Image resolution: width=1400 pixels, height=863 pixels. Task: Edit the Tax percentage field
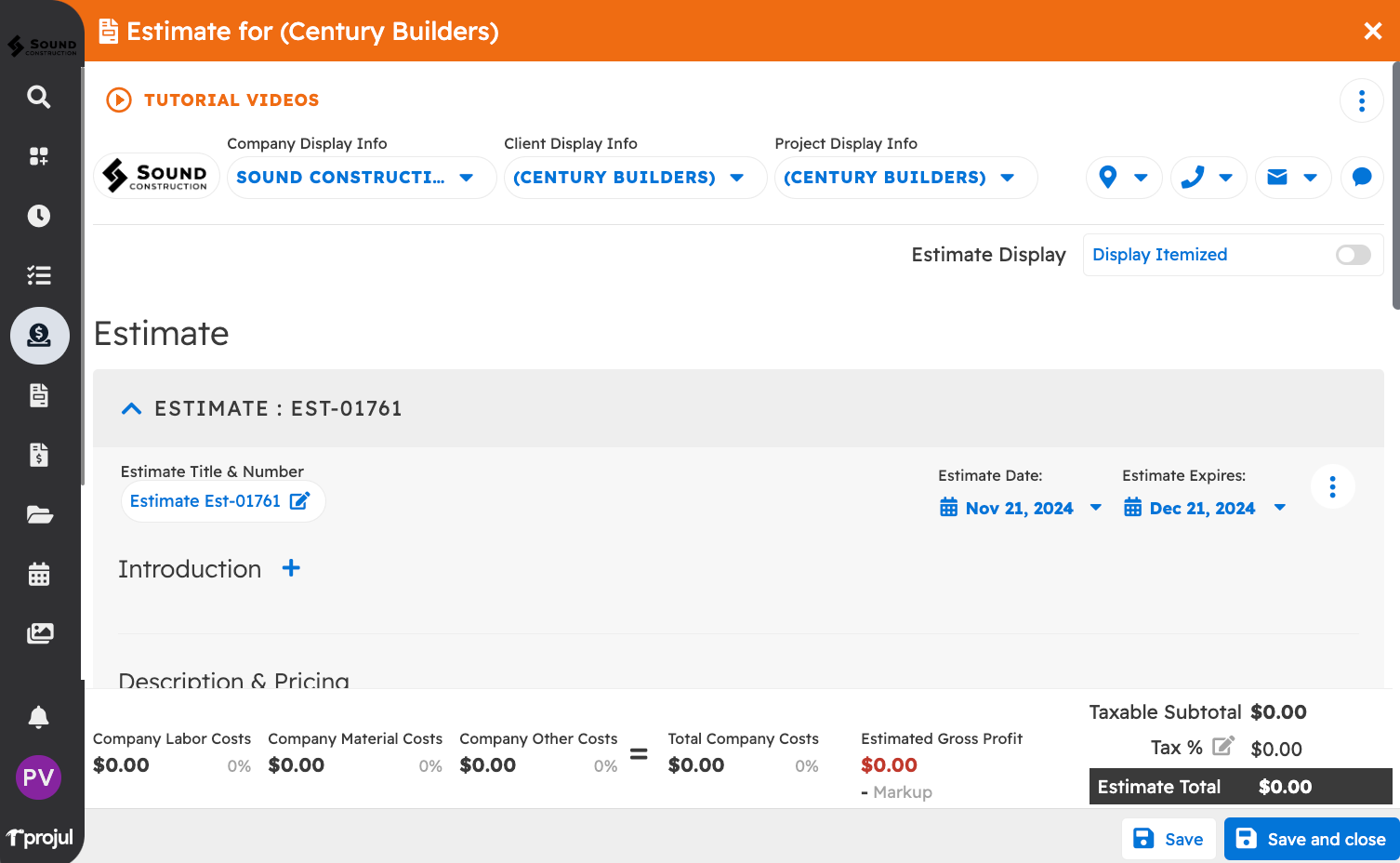point(1223,745)
